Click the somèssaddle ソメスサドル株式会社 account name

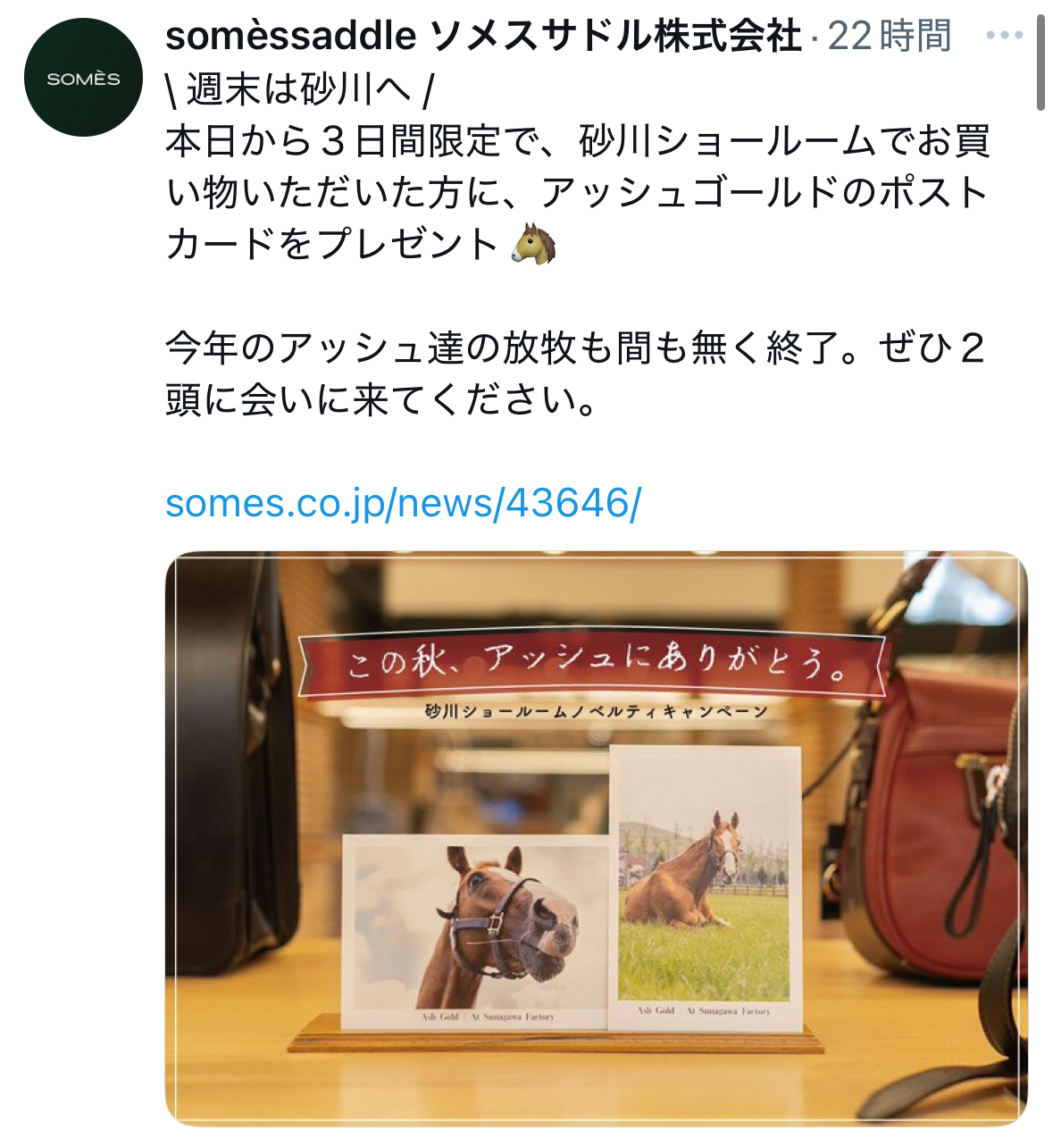click(x=483, y=37)
